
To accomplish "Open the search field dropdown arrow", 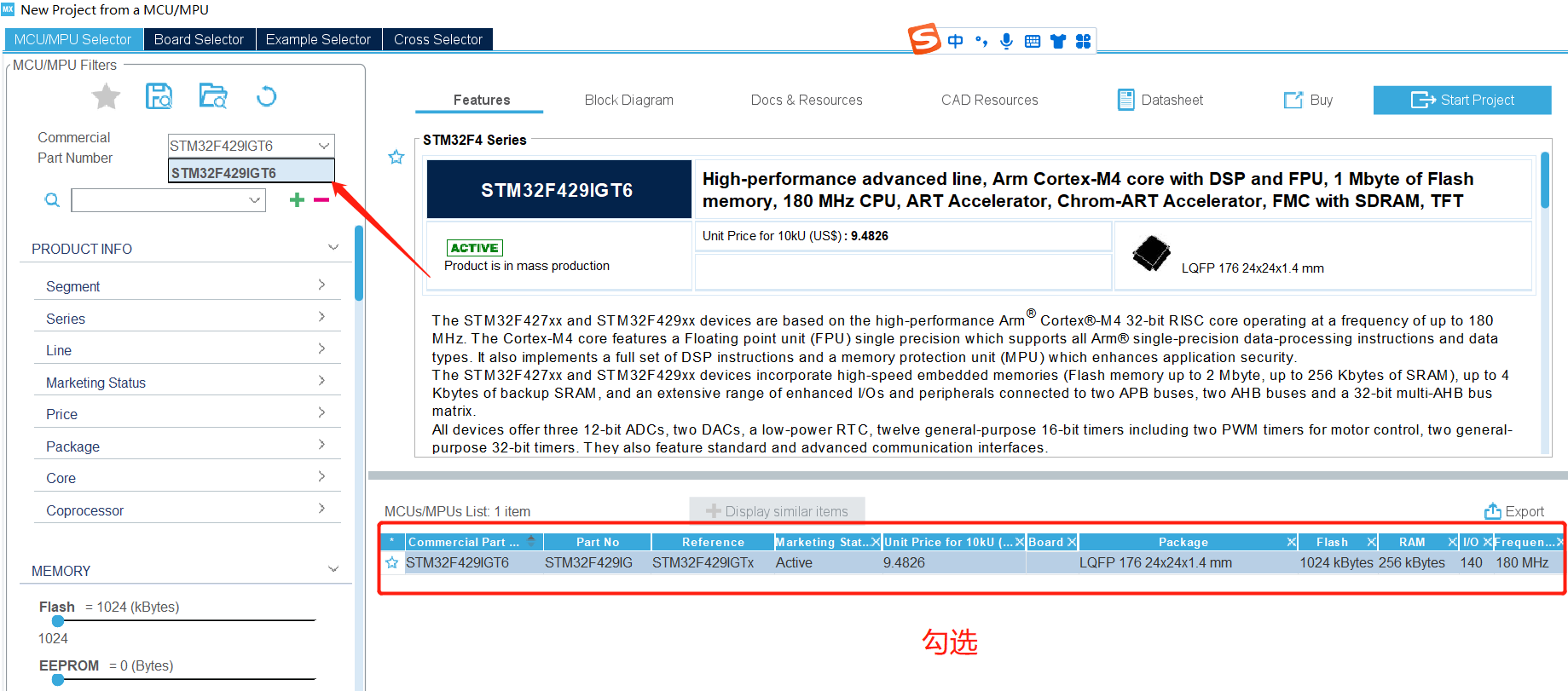I will [254, 200].
